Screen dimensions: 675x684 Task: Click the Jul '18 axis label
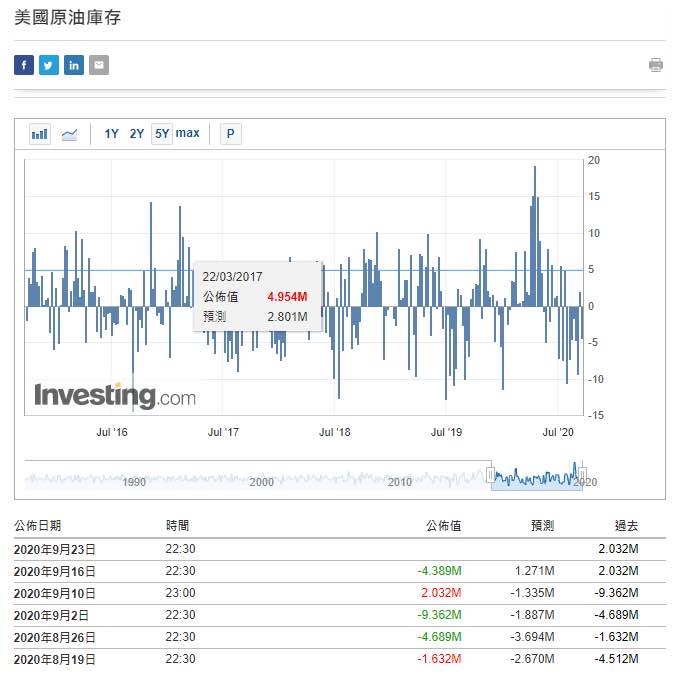[x=335, y=432]
